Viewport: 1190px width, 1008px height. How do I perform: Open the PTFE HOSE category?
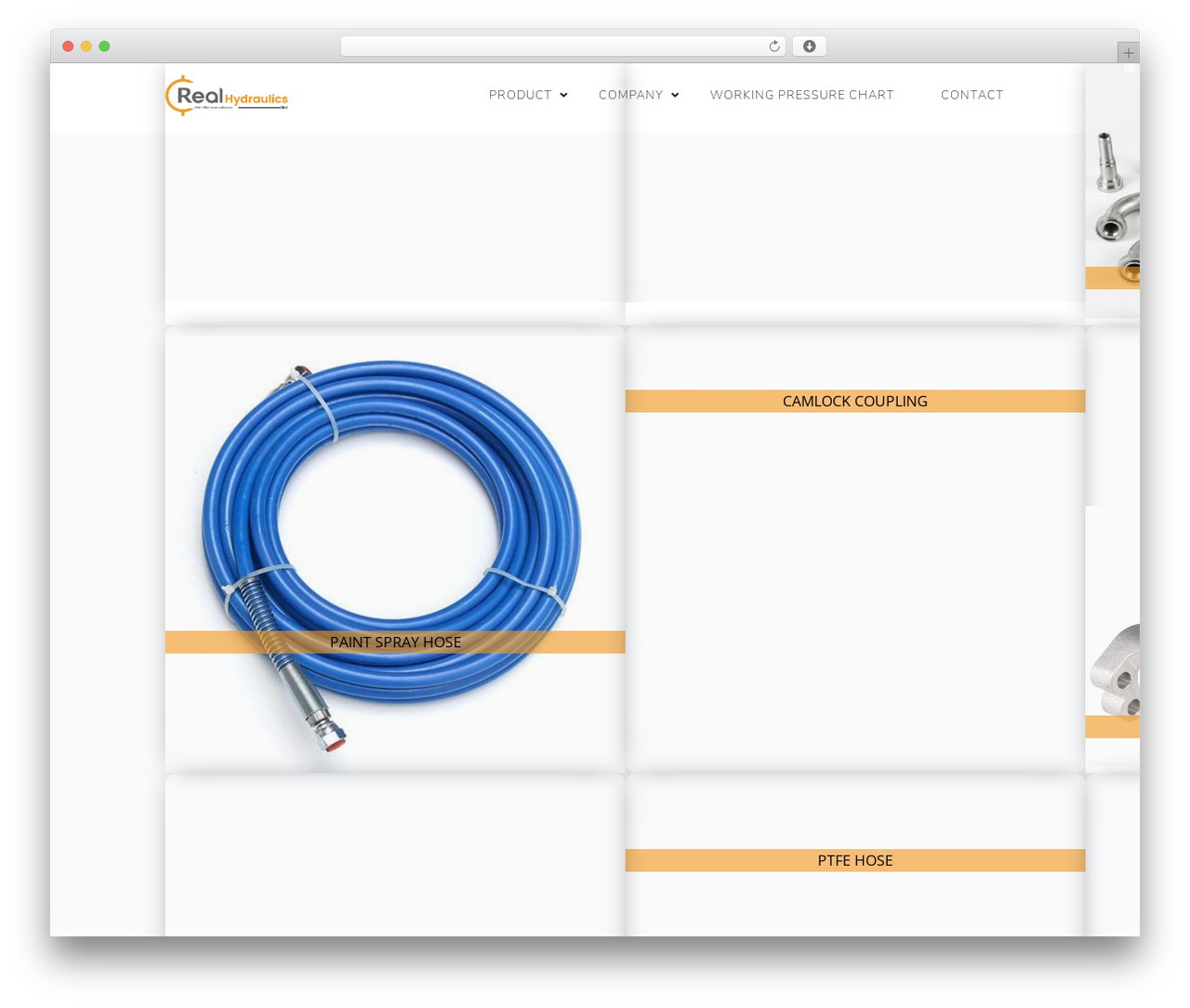pos(855,860)
